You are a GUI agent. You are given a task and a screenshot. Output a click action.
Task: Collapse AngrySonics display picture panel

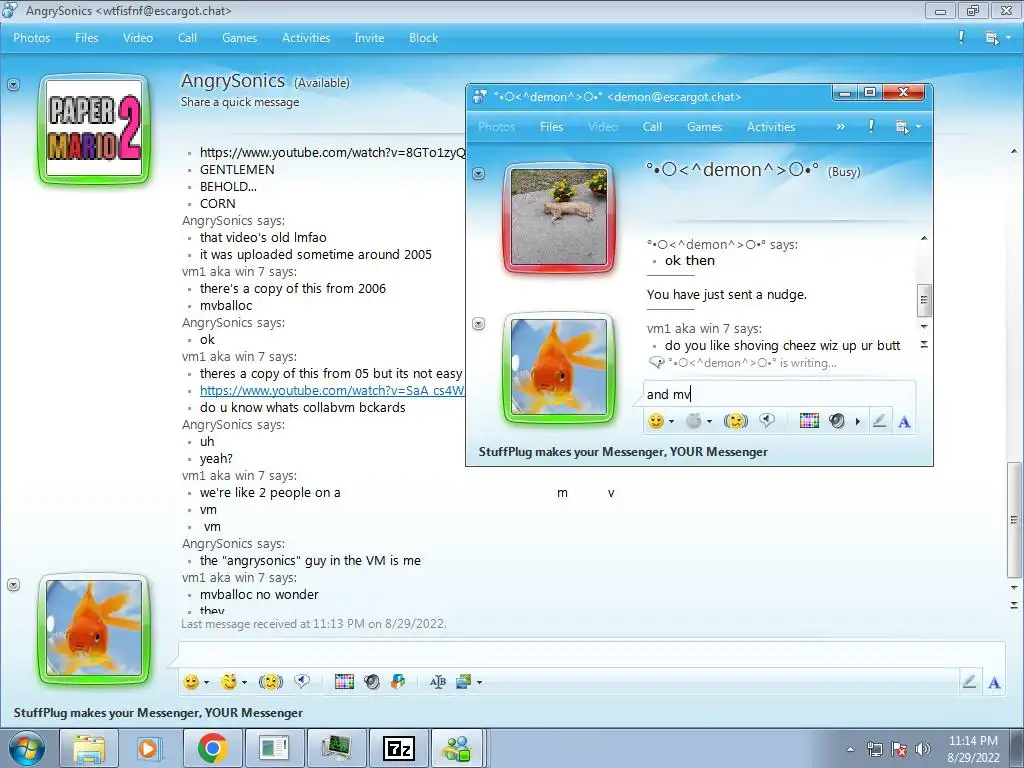pyautogui.click(x=13, y=85)
